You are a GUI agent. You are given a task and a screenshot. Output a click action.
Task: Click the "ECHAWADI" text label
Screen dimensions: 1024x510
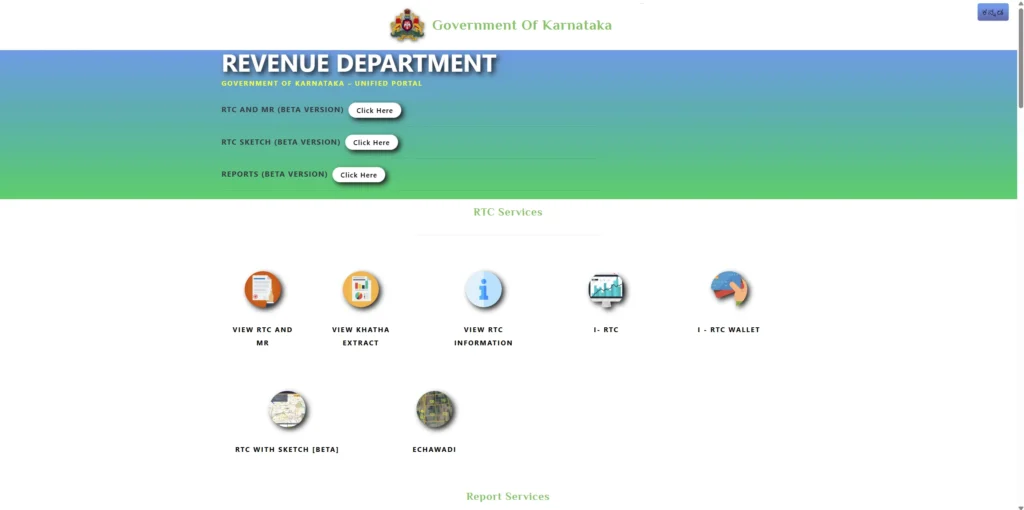coord(434,450)
